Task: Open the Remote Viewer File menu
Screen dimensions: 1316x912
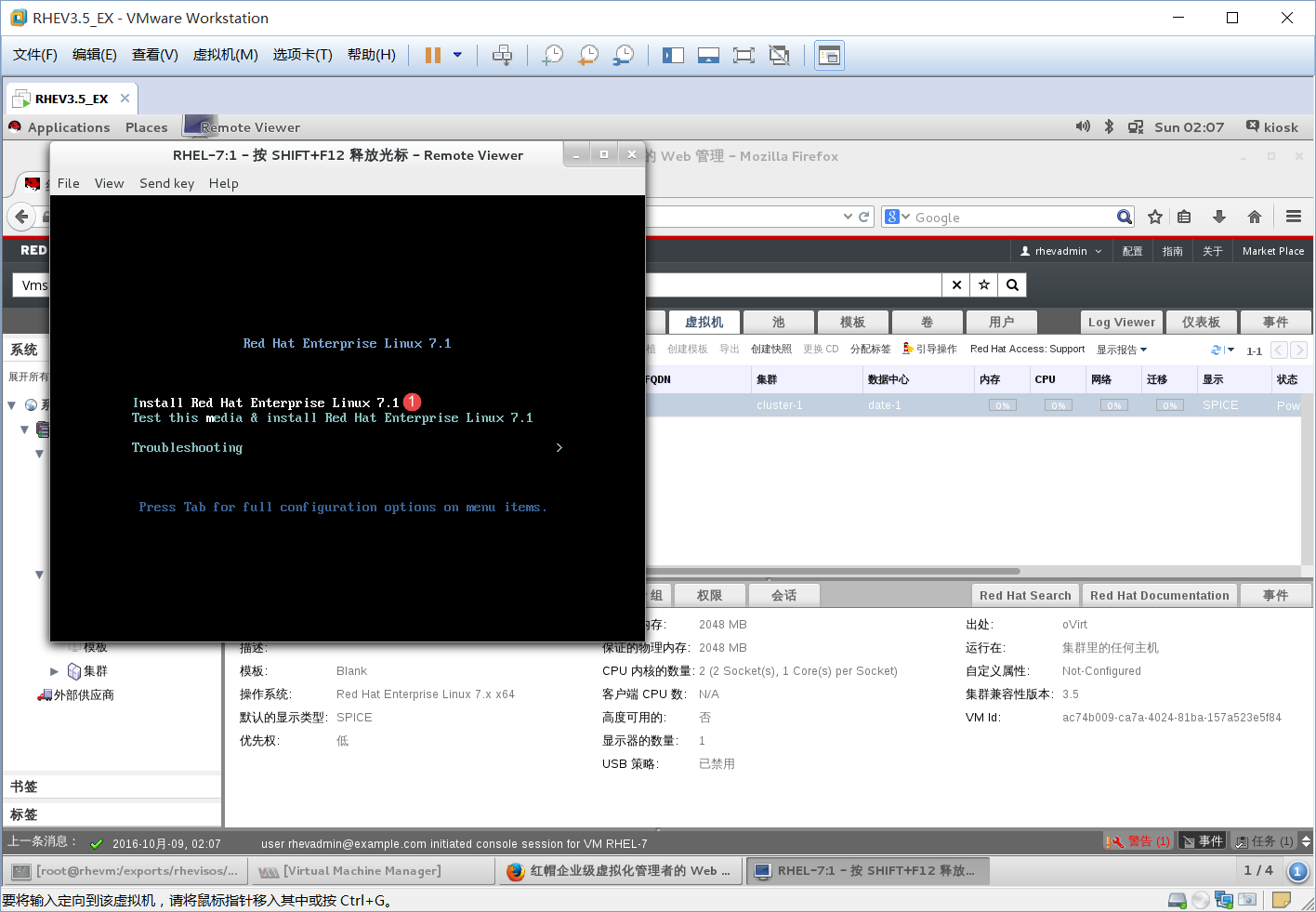Action: [68, 183]
